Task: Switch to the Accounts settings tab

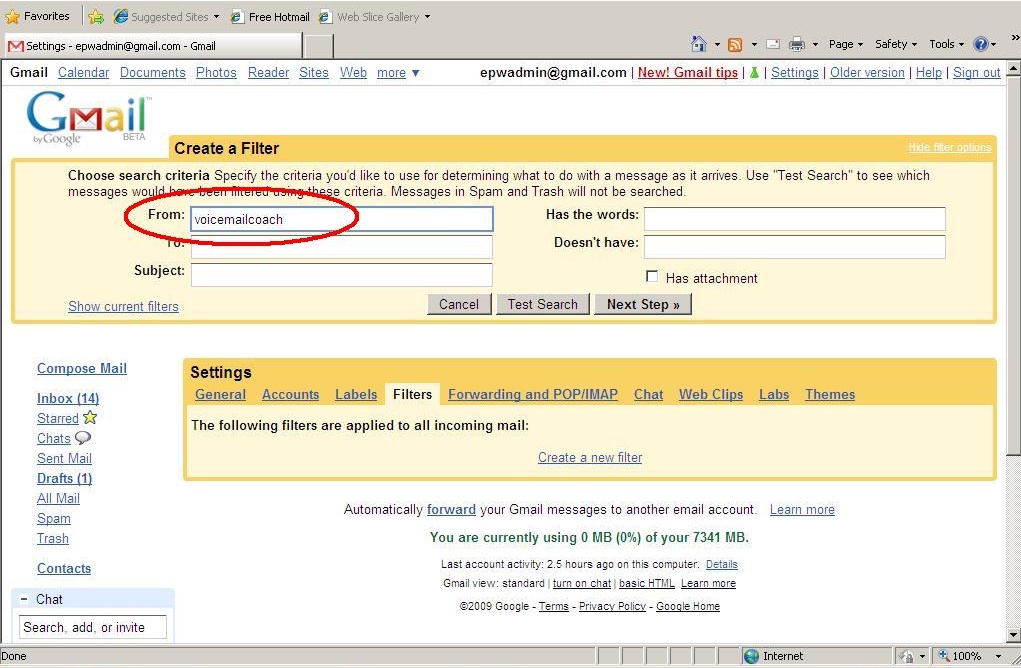Action: 290,394
